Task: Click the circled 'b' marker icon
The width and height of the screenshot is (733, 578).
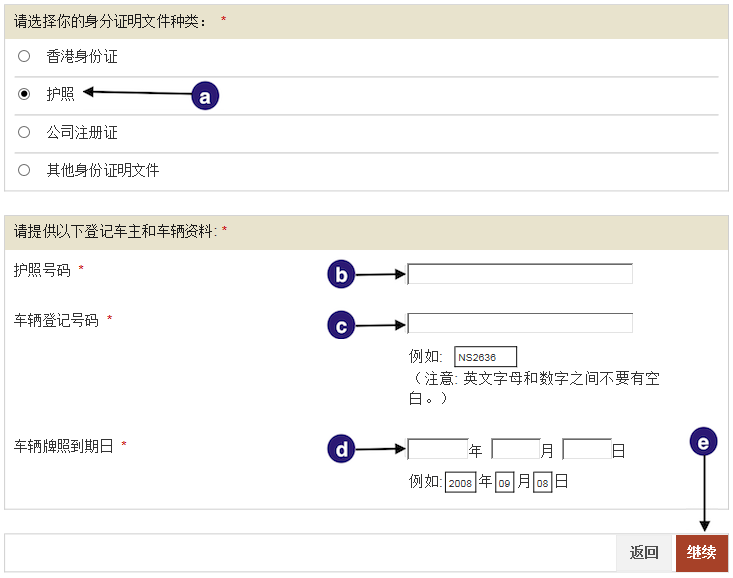Action: pyautogui.click(x=341, y=275)
